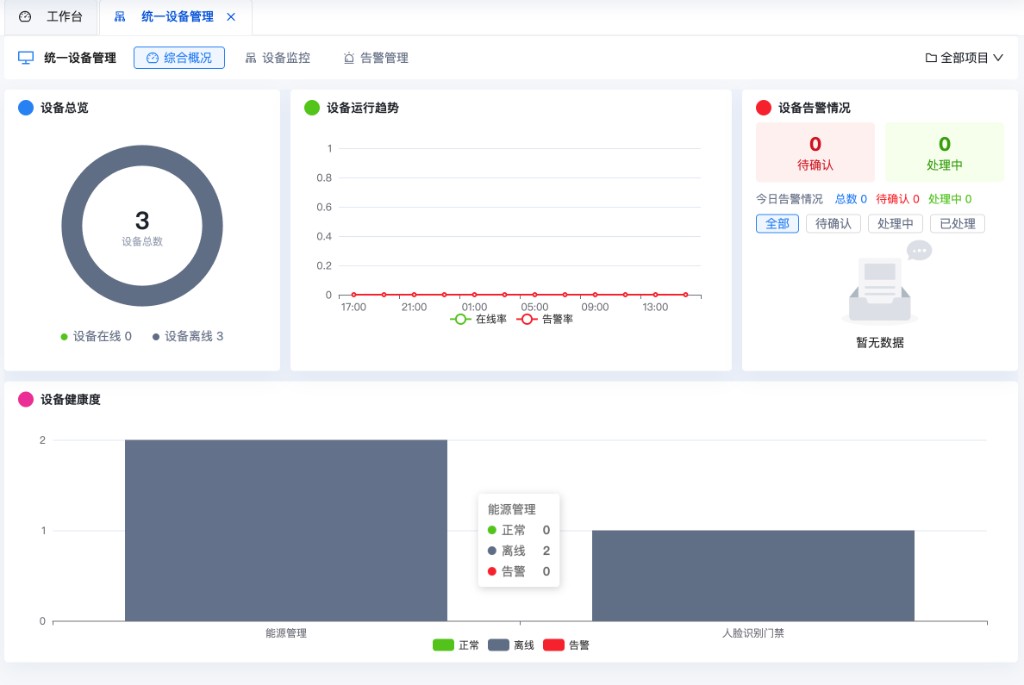The height and width of the screenshot is (685, 1024).
Task: Click the 能源管理 offline bar
Action: coord(286,530)
